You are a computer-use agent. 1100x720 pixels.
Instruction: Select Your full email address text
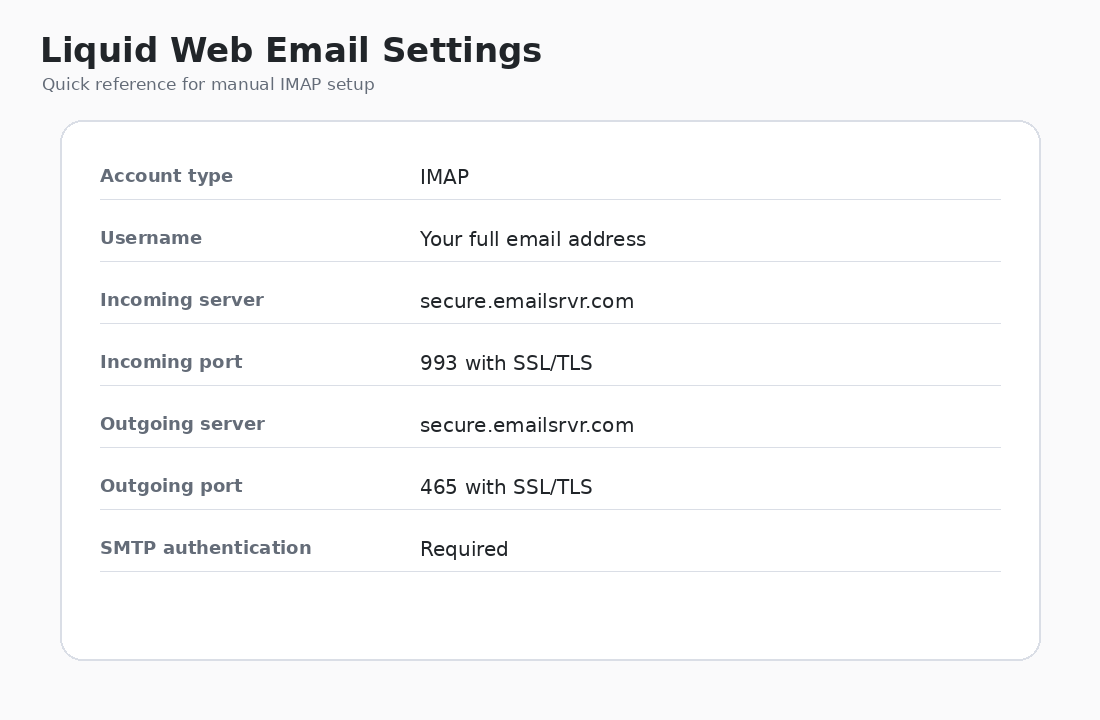pyautogui.click(x=532, y=239)
